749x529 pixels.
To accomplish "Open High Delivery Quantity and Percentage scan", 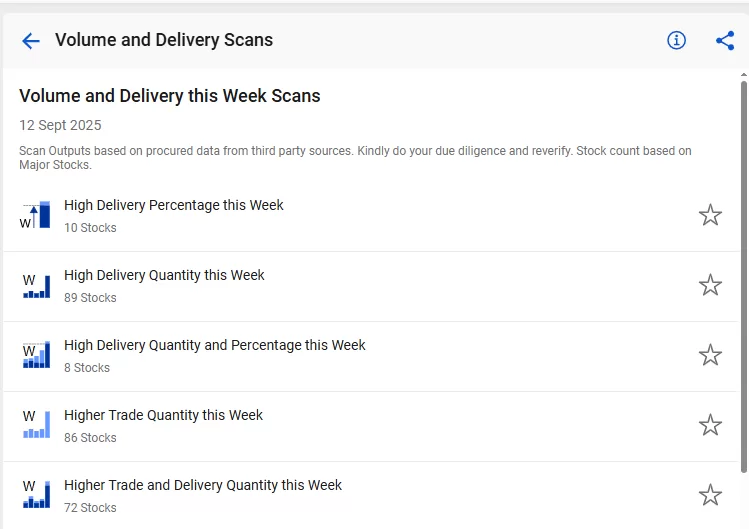I will click(x=215, y=345).
